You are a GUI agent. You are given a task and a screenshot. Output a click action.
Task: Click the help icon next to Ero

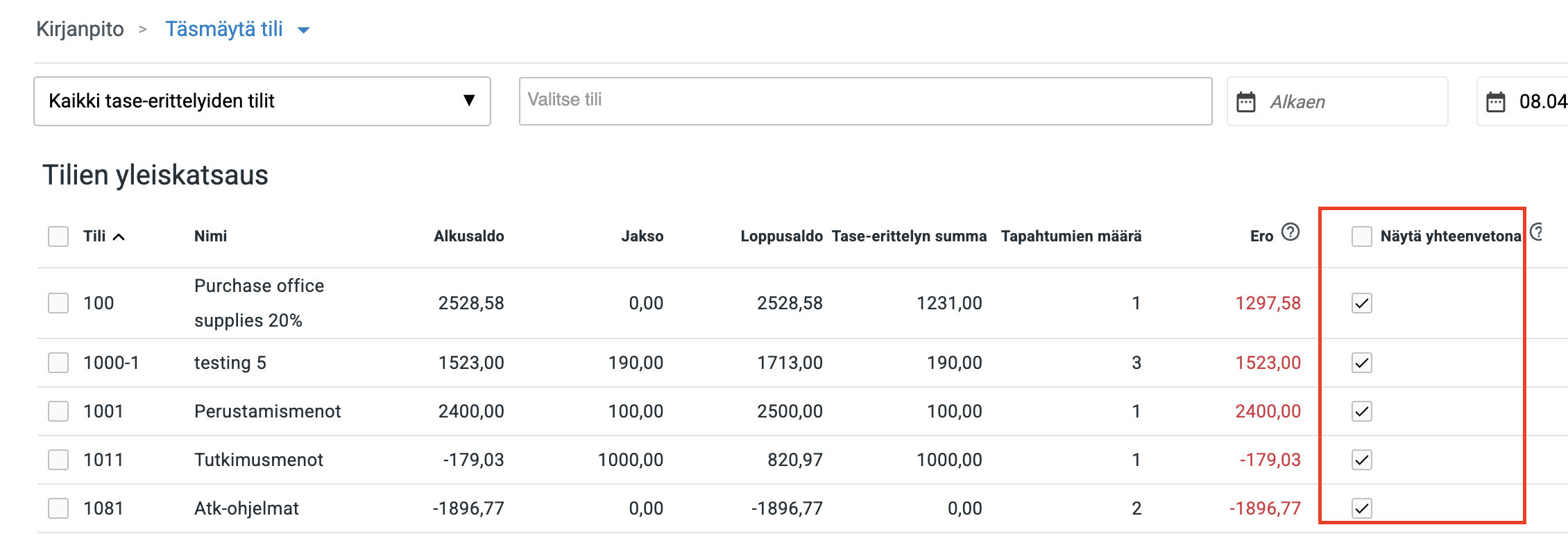pos(1290,232)
